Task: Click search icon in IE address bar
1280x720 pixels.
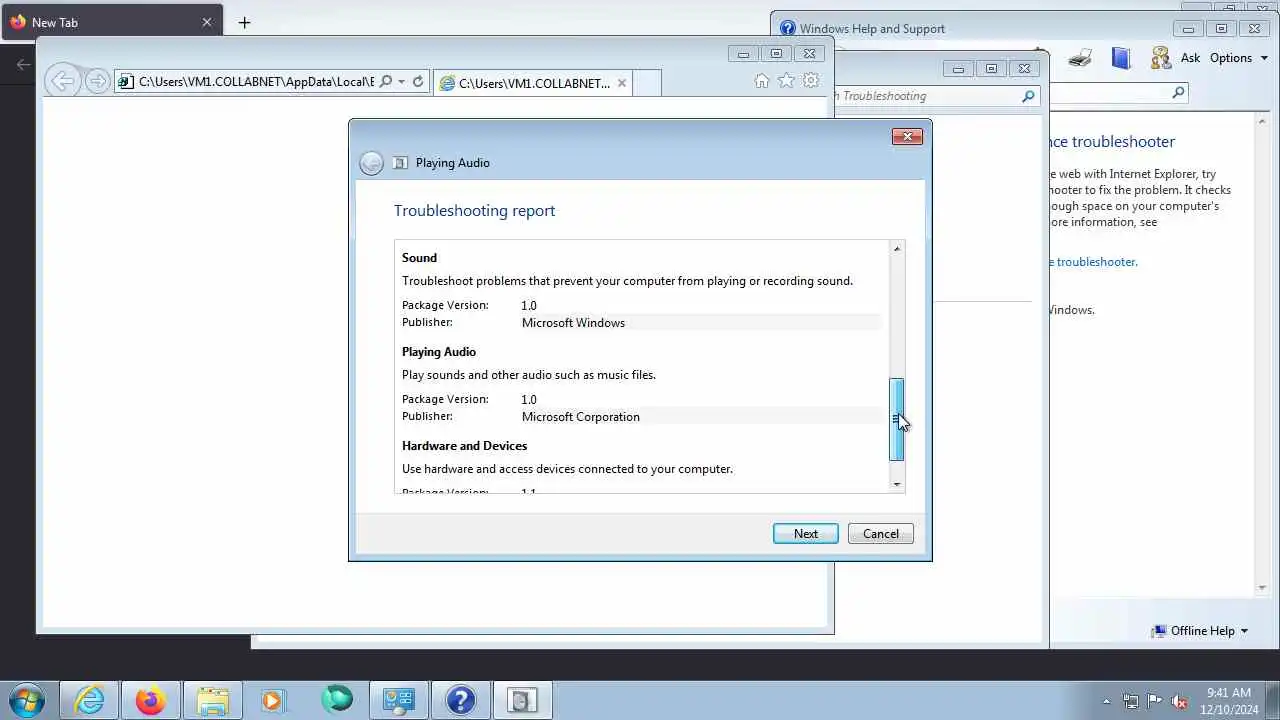Action: [386, 82]
